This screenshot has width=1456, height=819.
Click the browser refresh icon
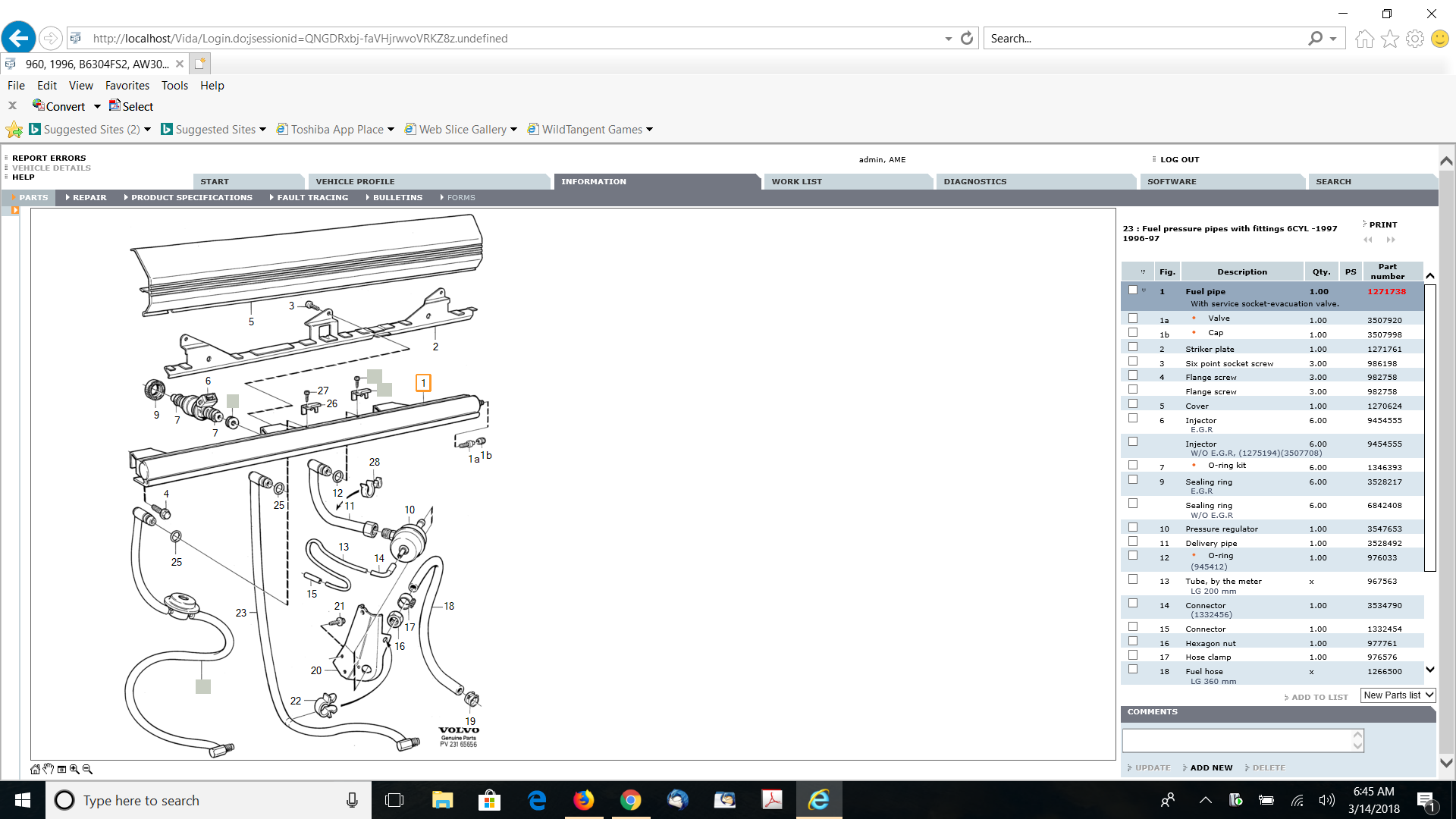pos(966,39)
